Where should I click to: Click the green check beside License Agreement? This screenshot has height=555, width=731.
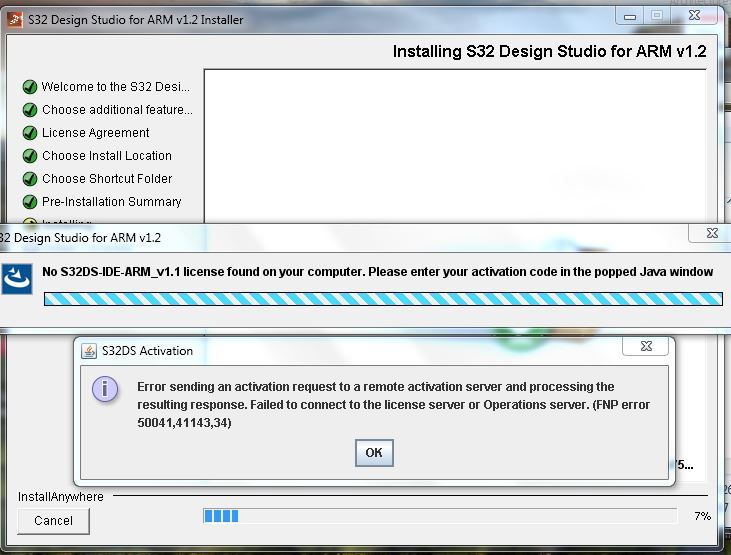(30, 133)
